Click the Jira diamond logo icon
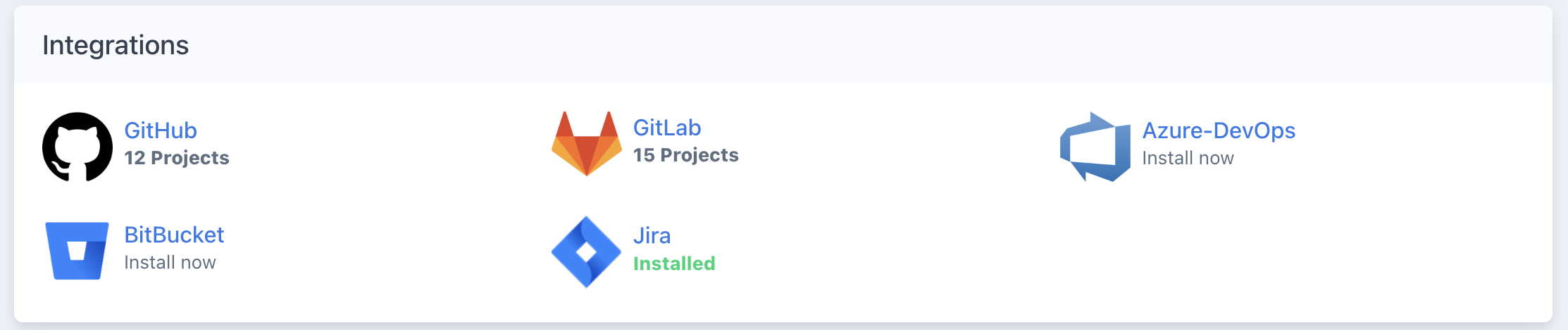 coord(586,252)
